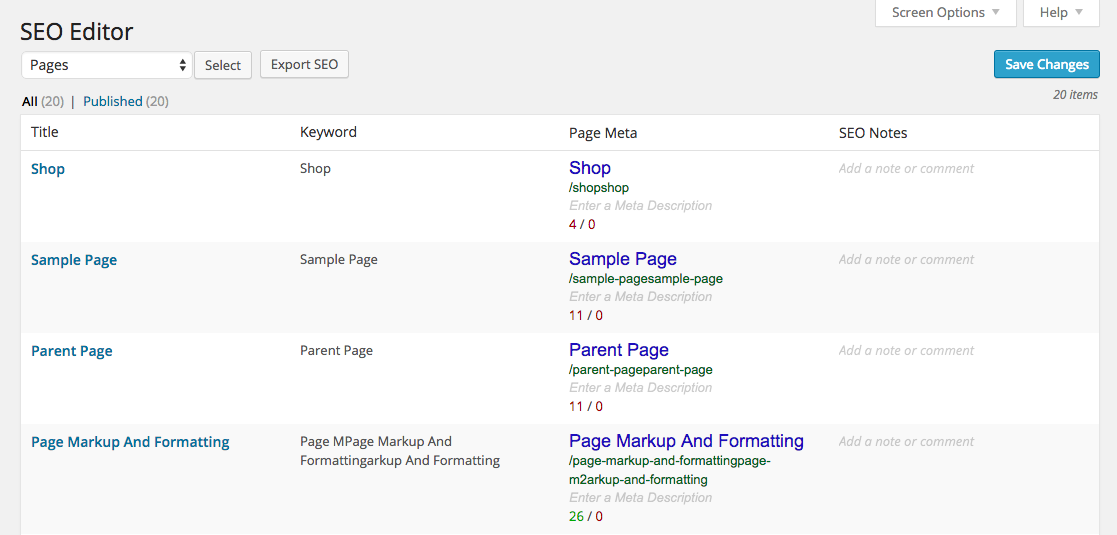Screen dimensions: 1117x535
Task: Add meta description for Page Markup And Formatting
Action: [x=640, y=498]
